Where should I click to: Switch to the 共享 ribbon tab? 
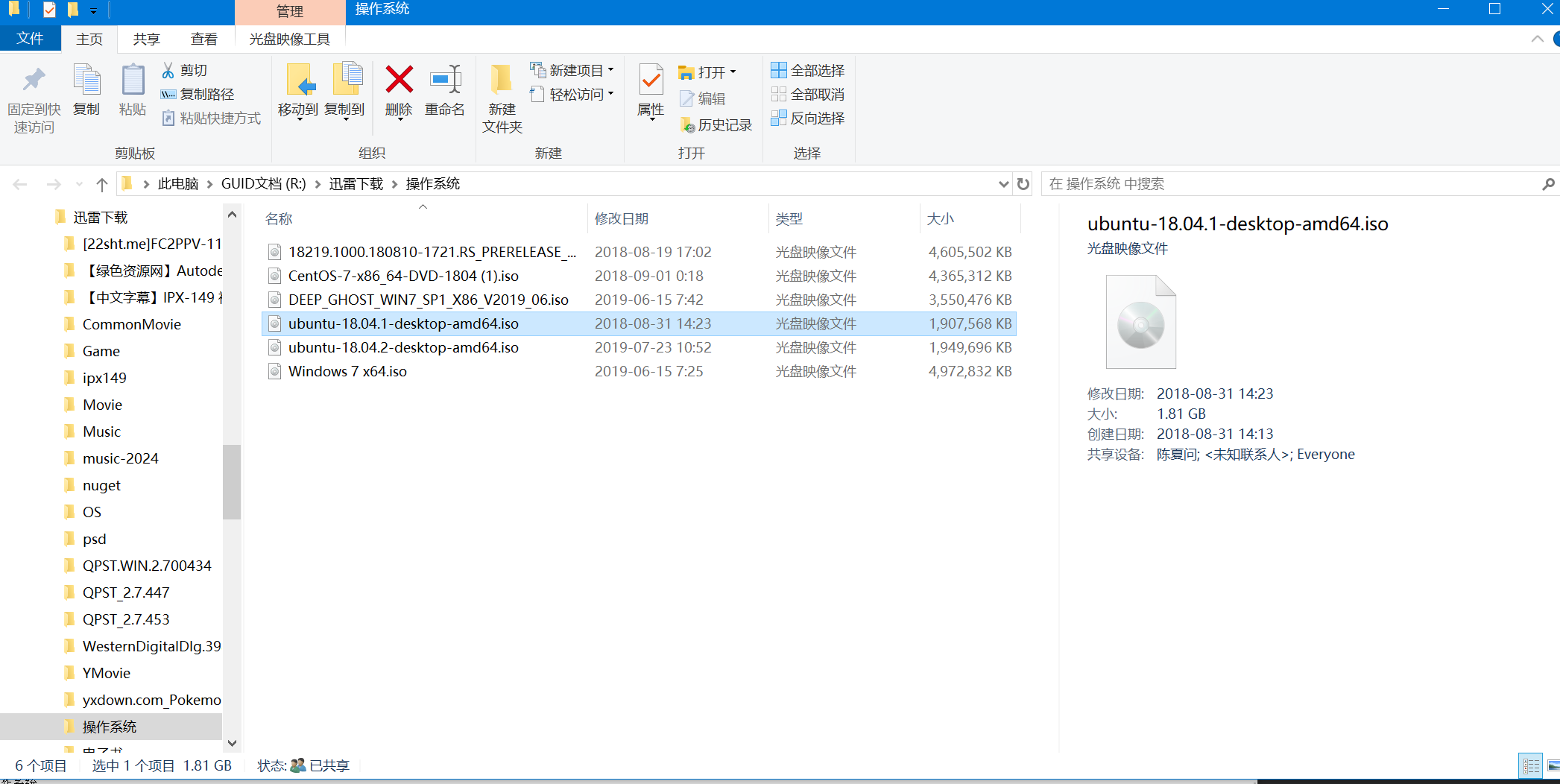(x=146, y=39)
